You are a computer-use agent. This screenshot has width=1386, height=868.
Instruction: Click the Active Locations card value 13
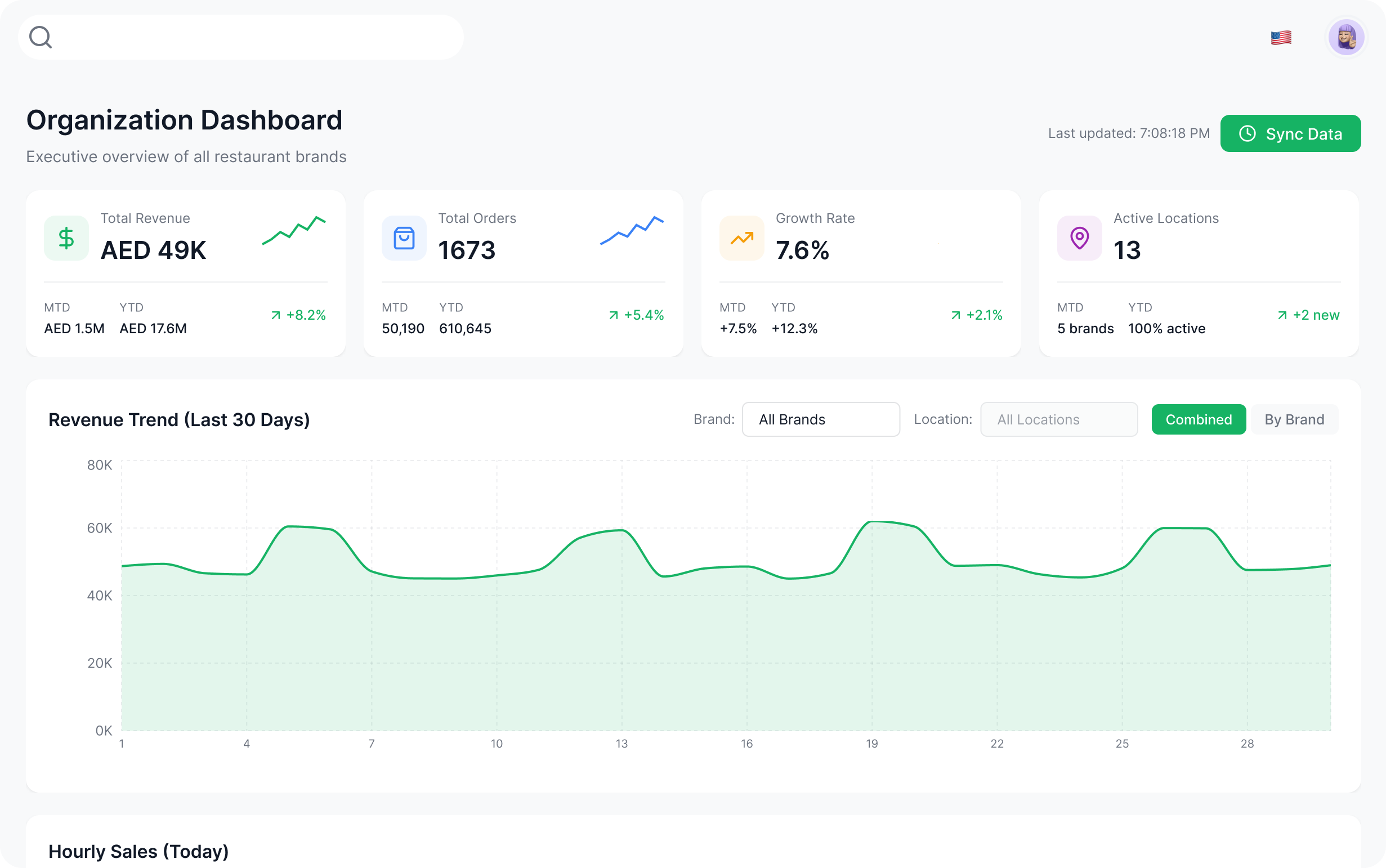tap(1126, 250)
